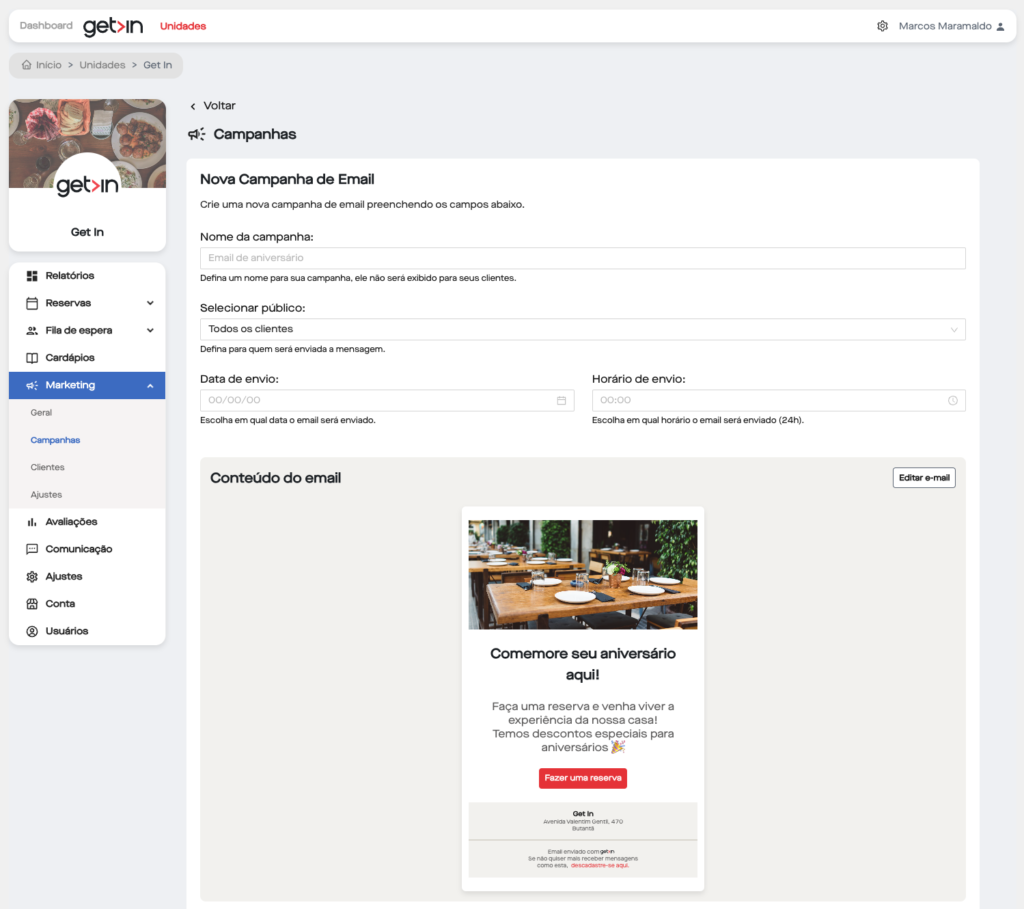Click clock icon in Horário de envio field
This screenshot has height=909, width=1024.
[952, 400]
